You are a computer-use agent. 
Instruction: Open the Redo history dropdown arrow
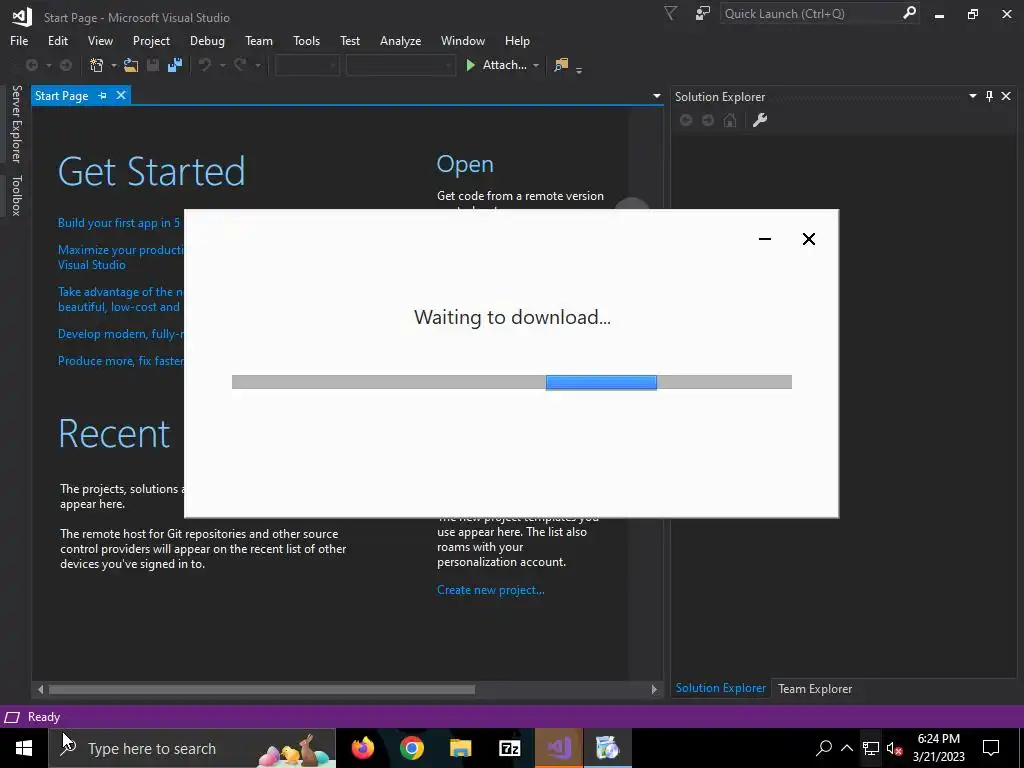point(257,65)
